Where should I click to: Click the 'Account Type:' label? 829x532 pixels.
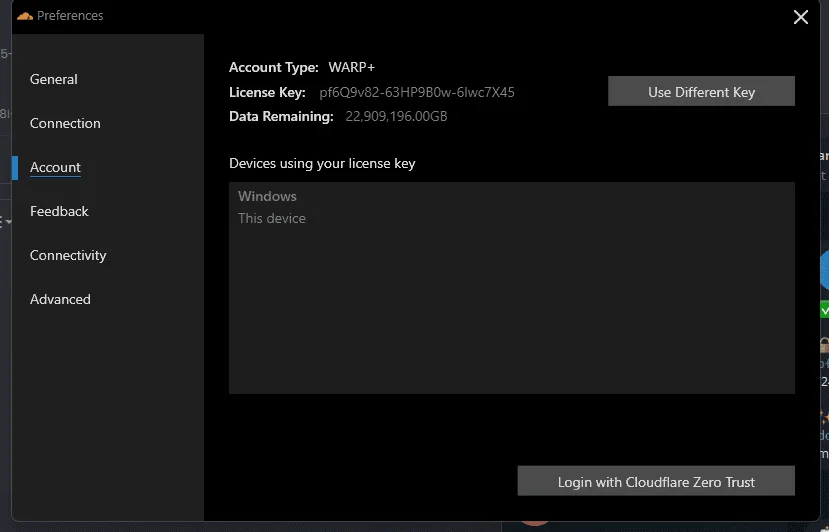point(273,67)
